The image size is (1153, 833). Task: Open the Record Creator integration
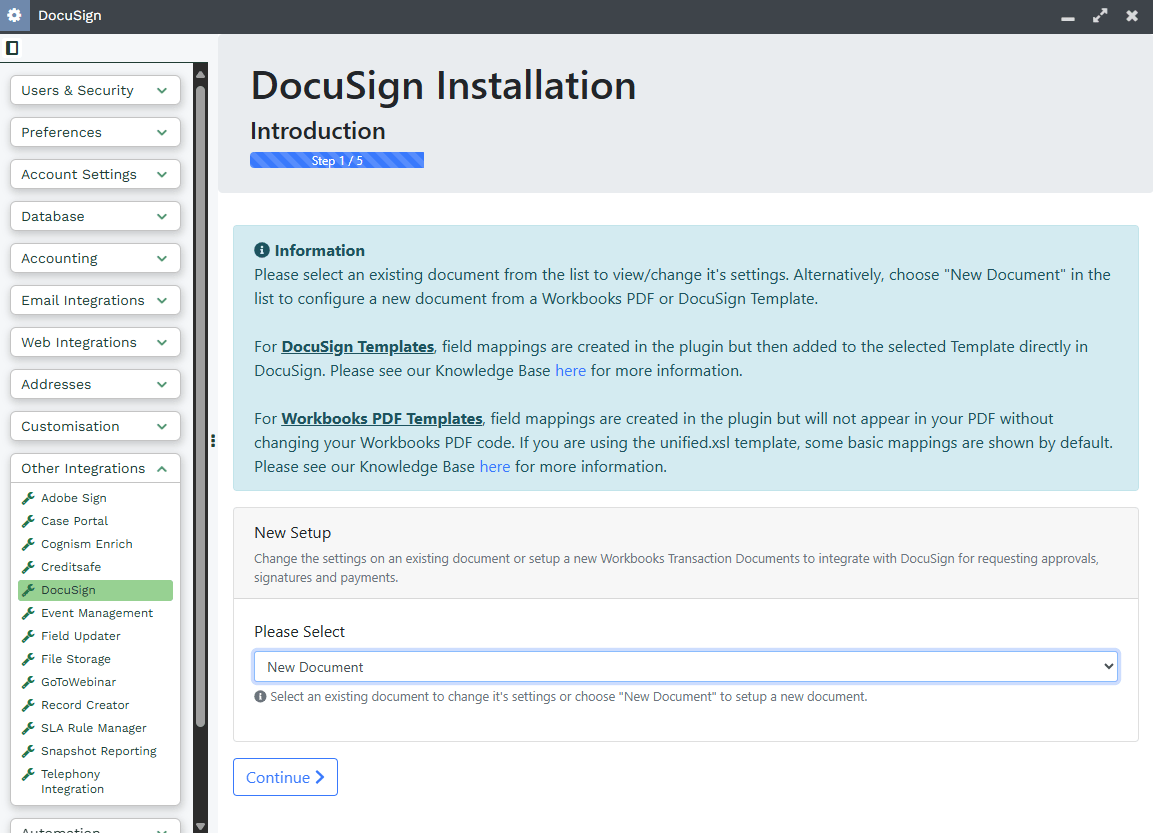[85, 704]
